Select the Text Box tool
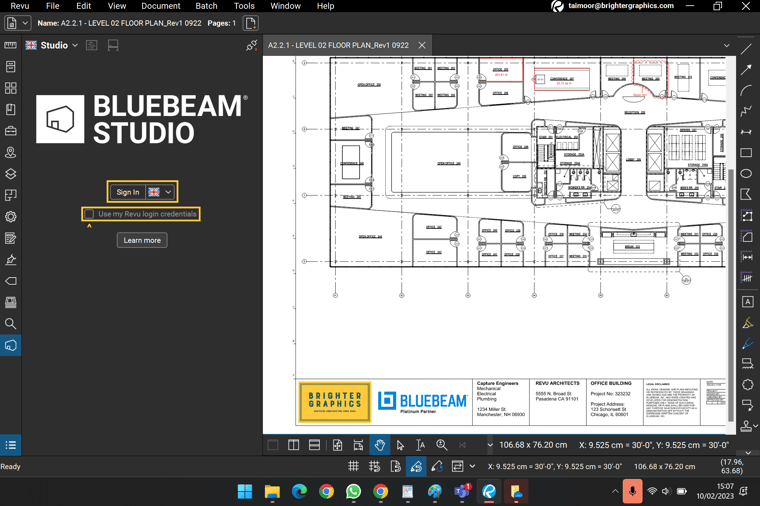The width and height of the screenshot is (760, 506). click(747, 301)
